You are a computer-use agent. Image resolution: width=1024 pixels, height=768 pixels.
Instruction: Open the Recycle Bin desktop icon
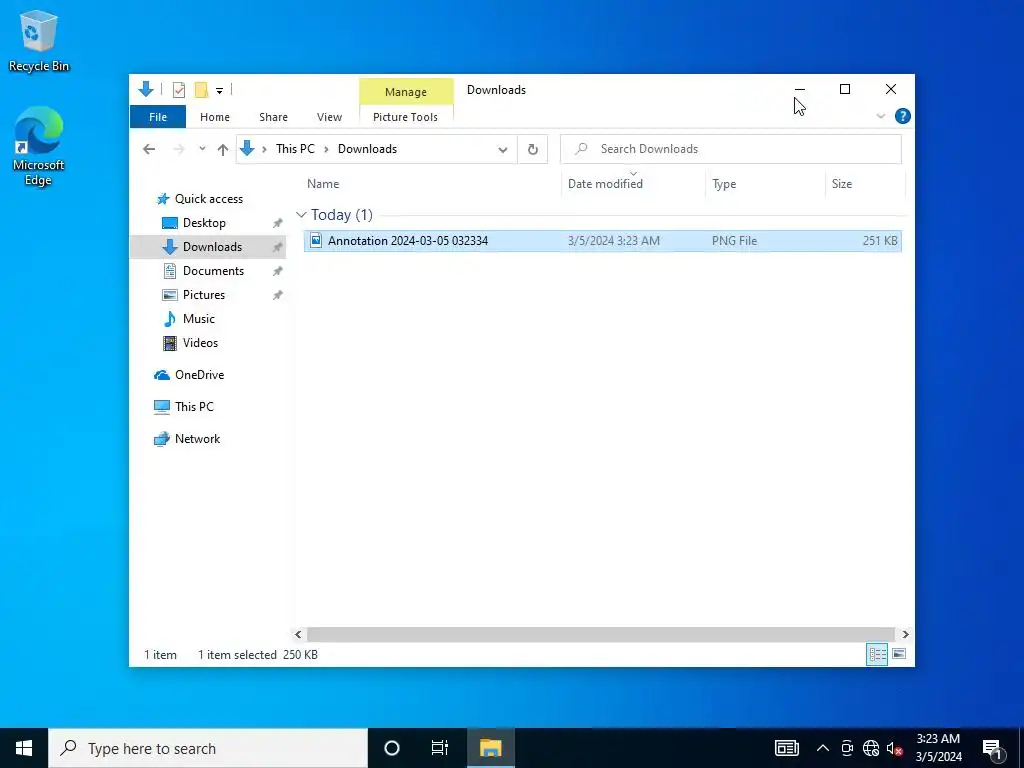(x=39, y=40)
